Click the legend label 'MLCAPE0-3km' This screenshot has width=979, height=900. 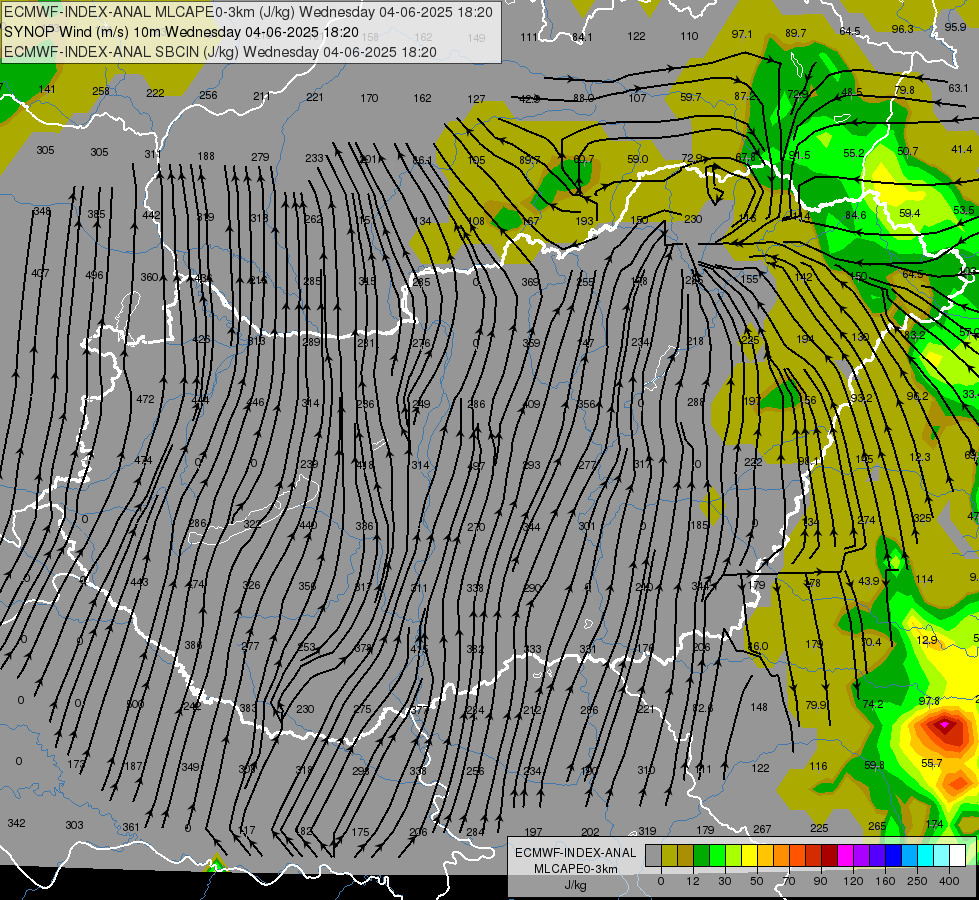click(x=576, y=868)
